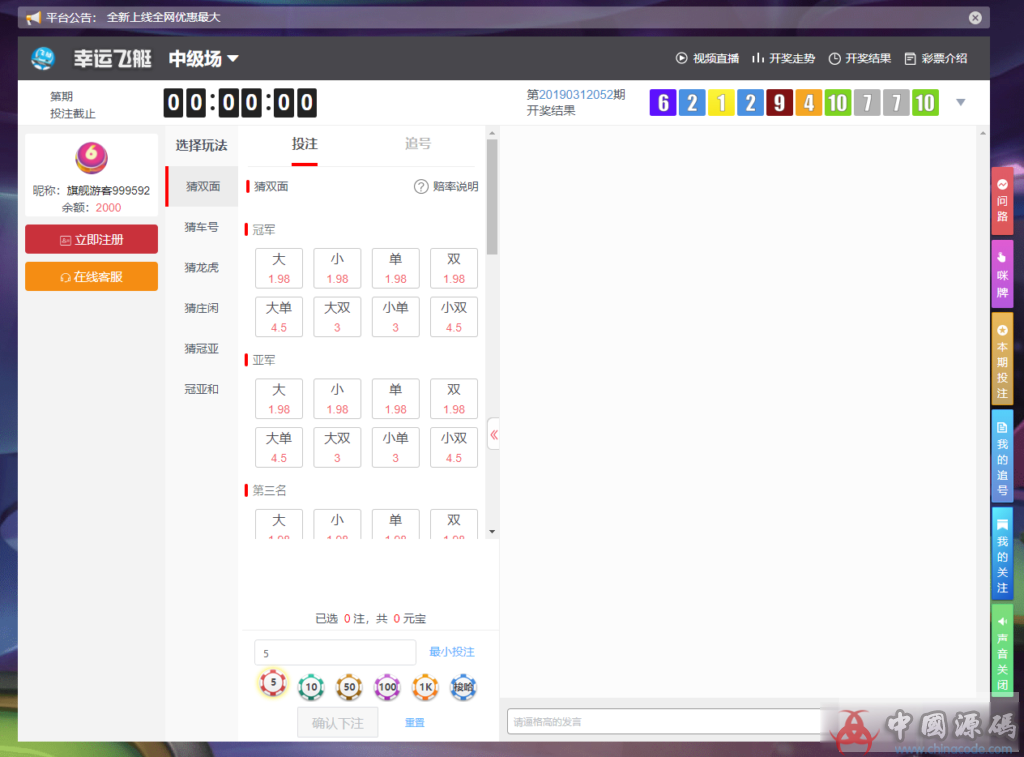Click the megaphone announcement icon
1024x757 pixels.
coord(33,18)
